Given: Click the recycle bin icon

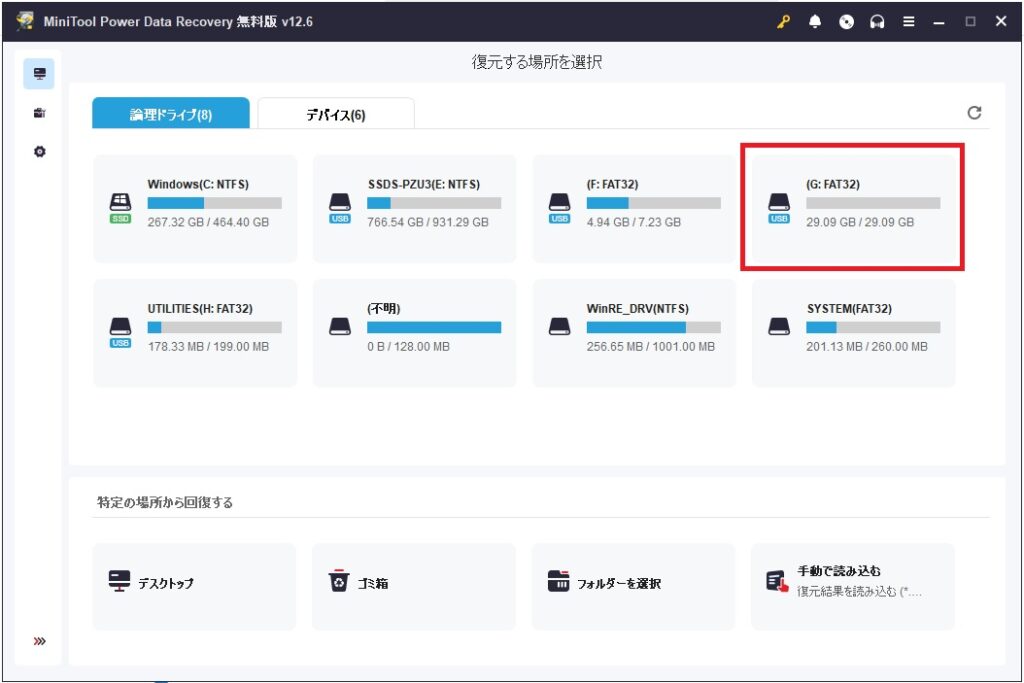Looking at the screenshot, I should [338, 580].
